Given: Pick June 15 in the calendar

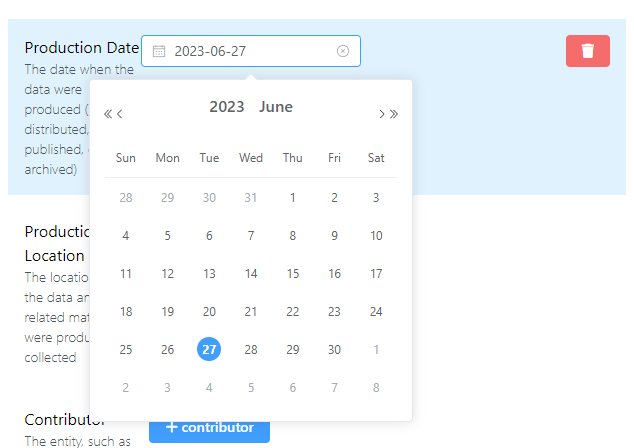Looking at the screenshot, I should tap(292, 274).
